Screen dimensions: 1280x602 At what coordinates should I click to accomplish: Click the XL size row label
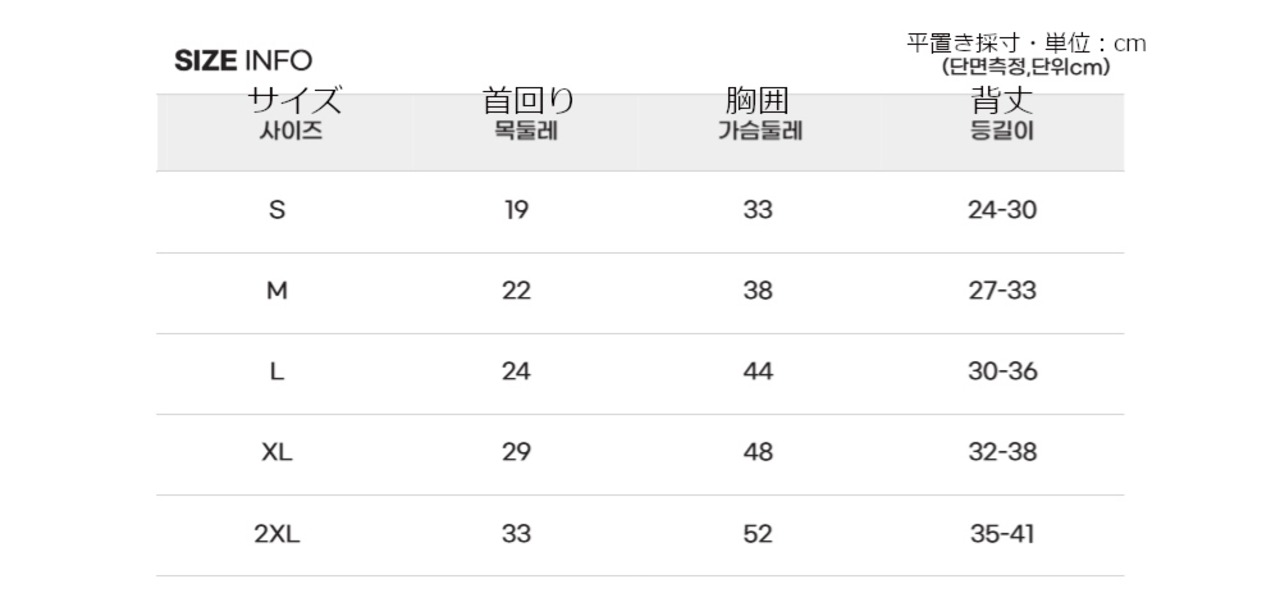277,452
